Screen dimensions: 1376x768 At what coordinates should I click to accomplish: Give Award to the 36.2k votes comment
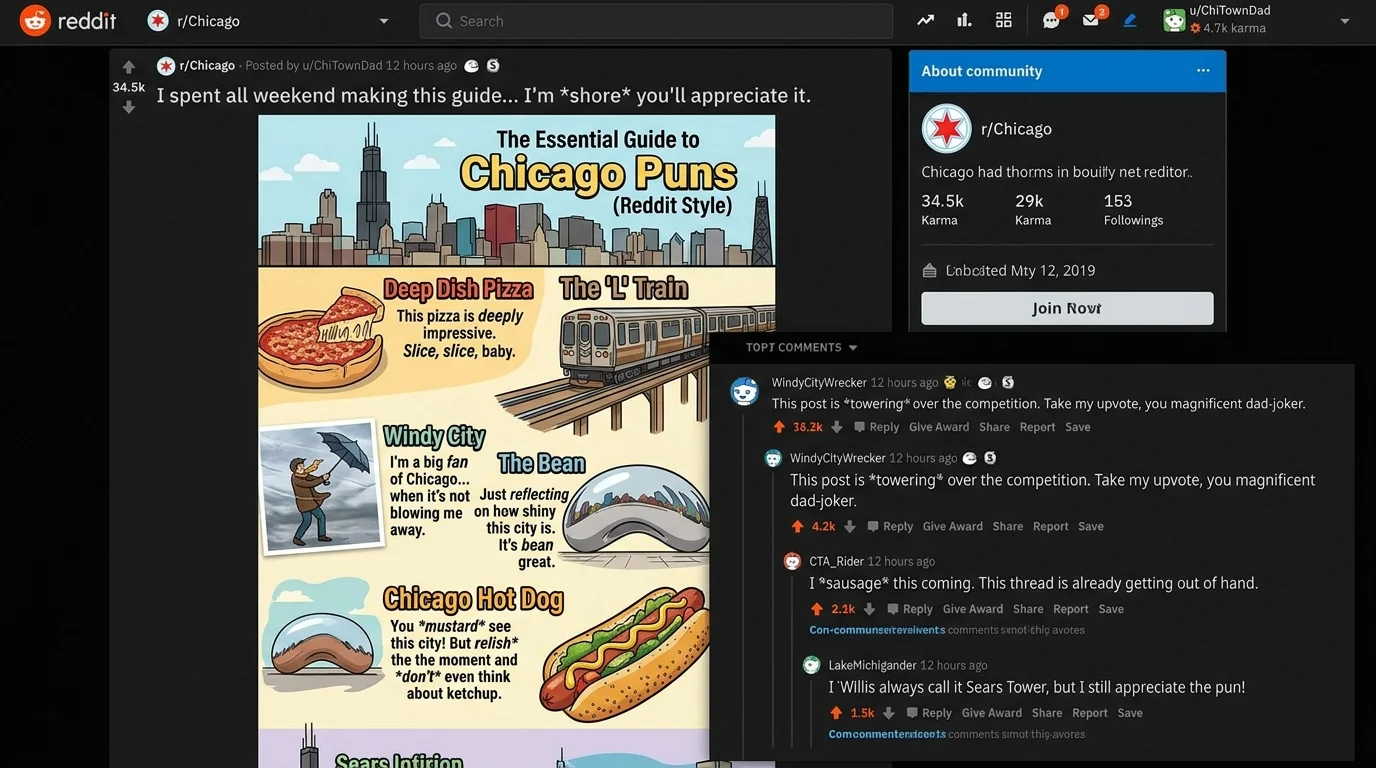click(x=939, y=427)
